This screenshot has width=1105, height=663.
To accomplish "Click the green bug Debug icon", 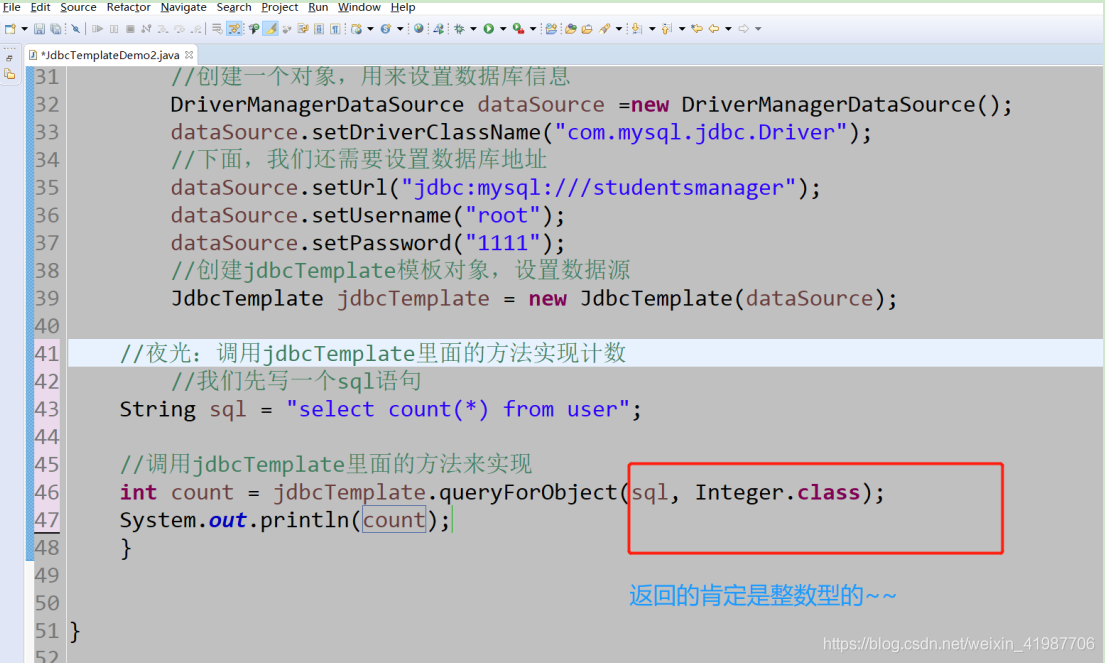I will coord(459,29).
